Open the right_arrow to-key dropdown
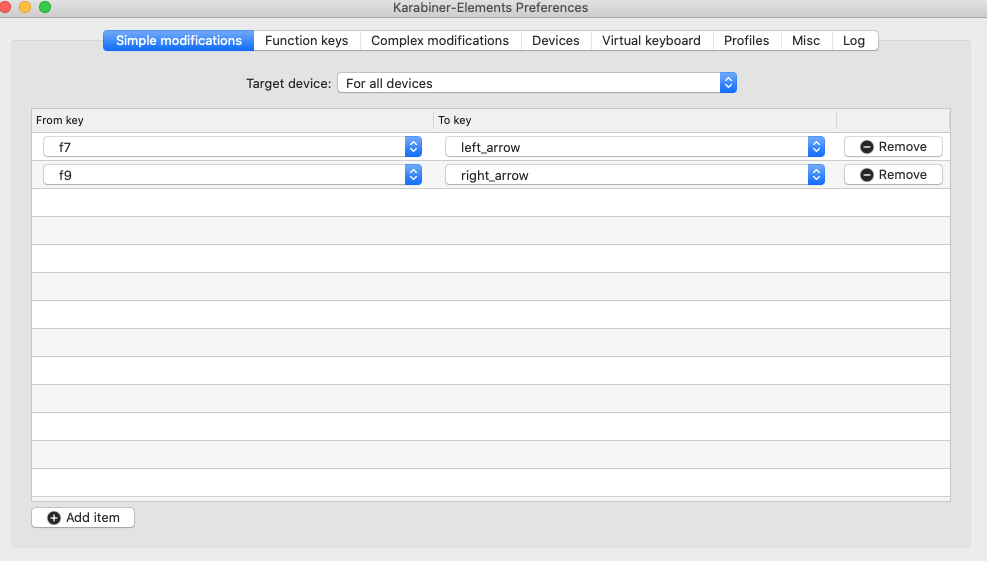Viewport: 987px width, 561px height. click(x=634, y=175)
